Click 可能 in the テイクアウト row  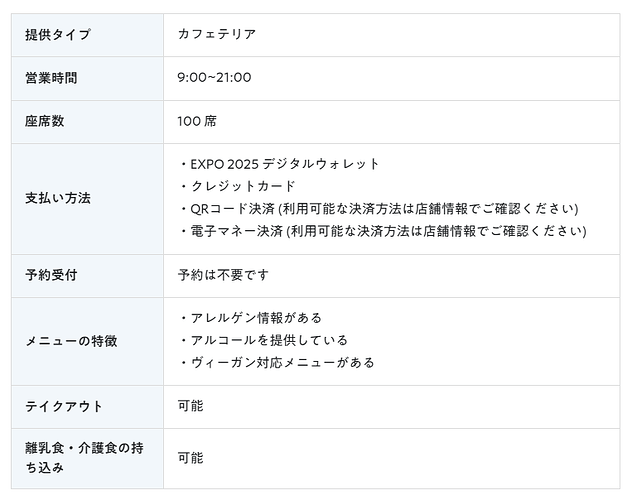click(x=190, y=407)
